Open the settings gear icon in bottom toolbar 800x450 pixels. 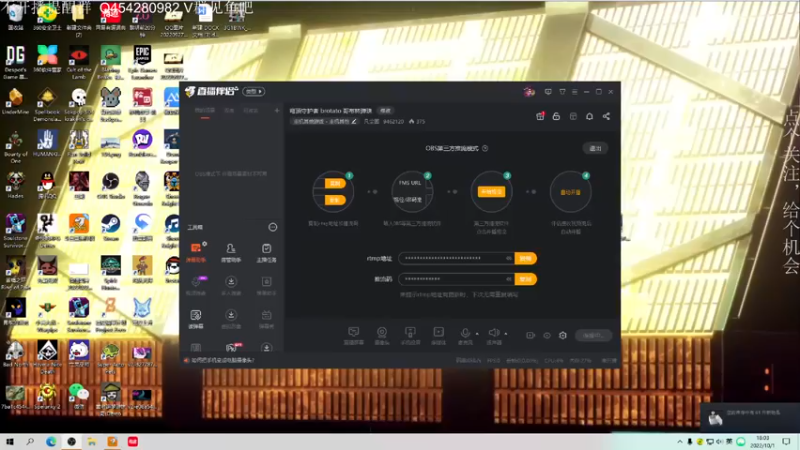pos(563,335)
